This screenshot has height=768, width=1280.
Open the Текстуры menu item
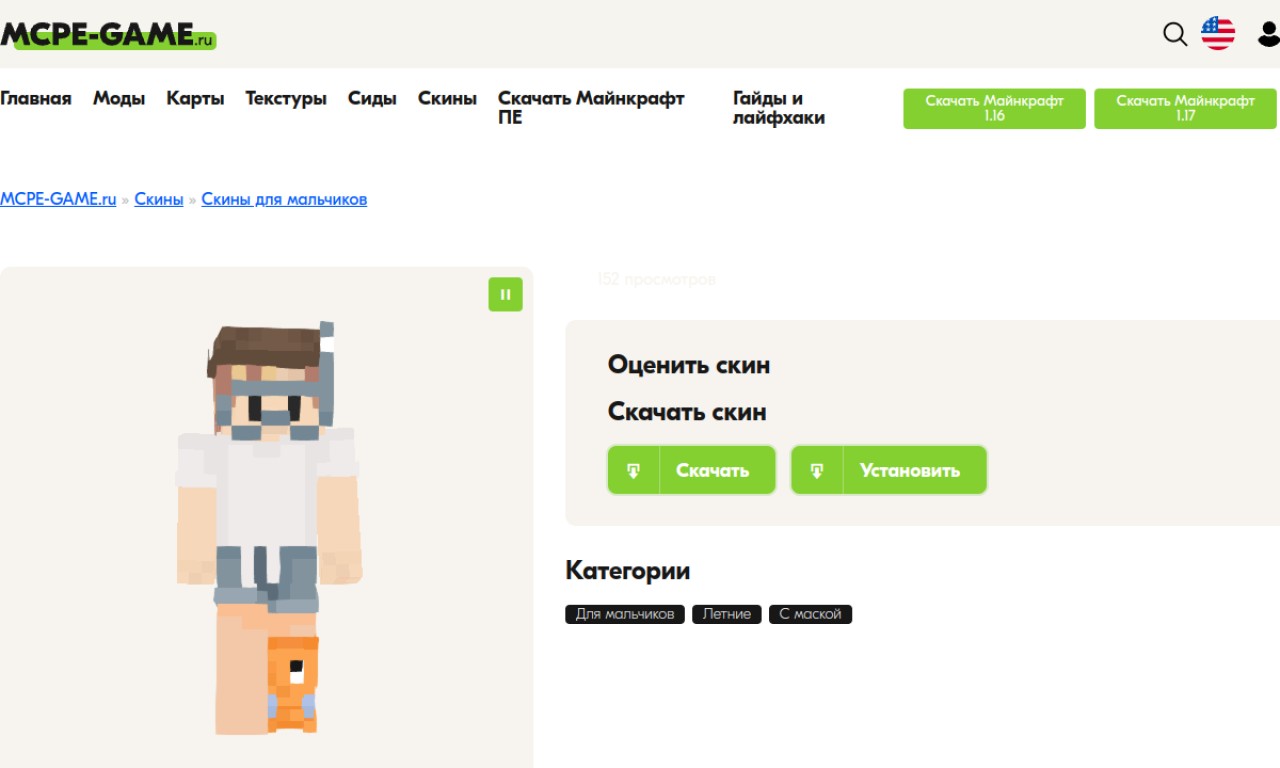[x=286, y=98]
